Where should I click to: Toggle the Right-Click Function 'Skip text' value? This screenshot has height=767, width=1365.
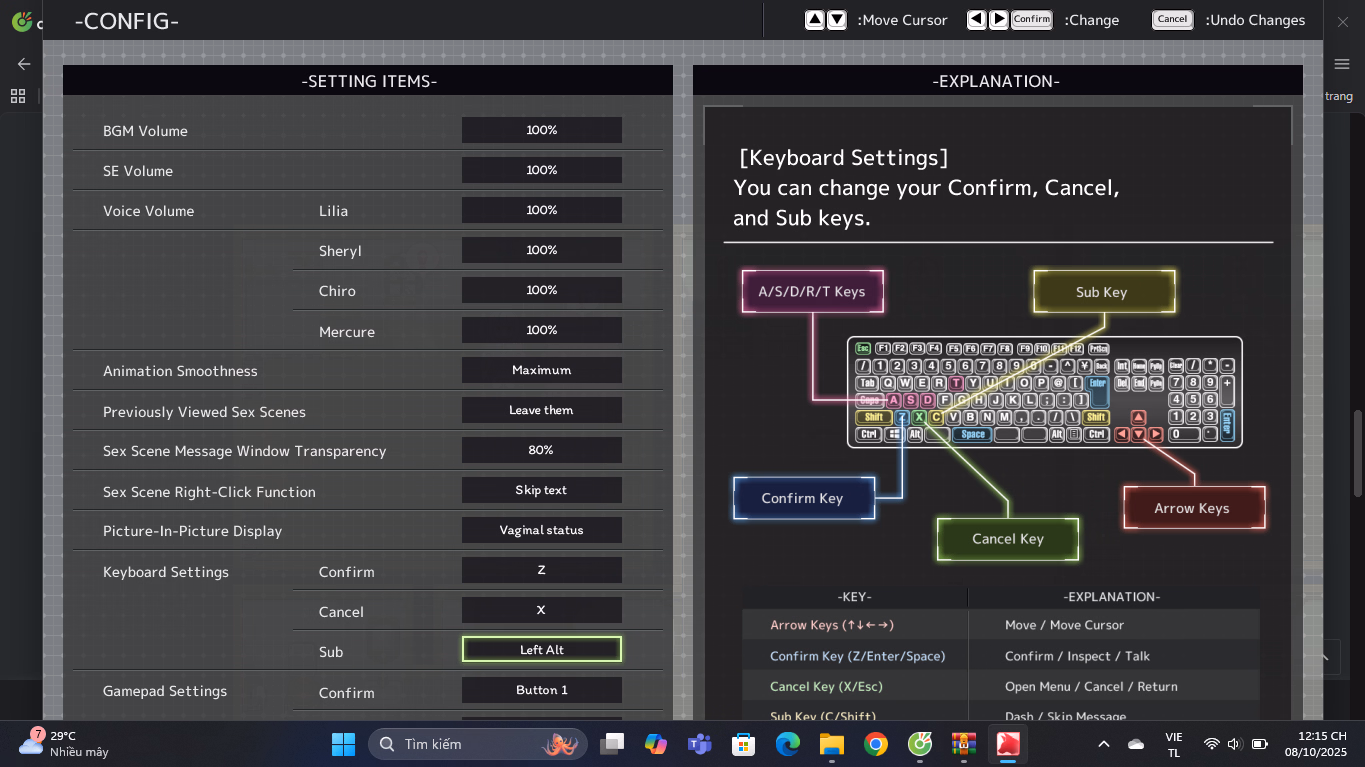point(541,490)
